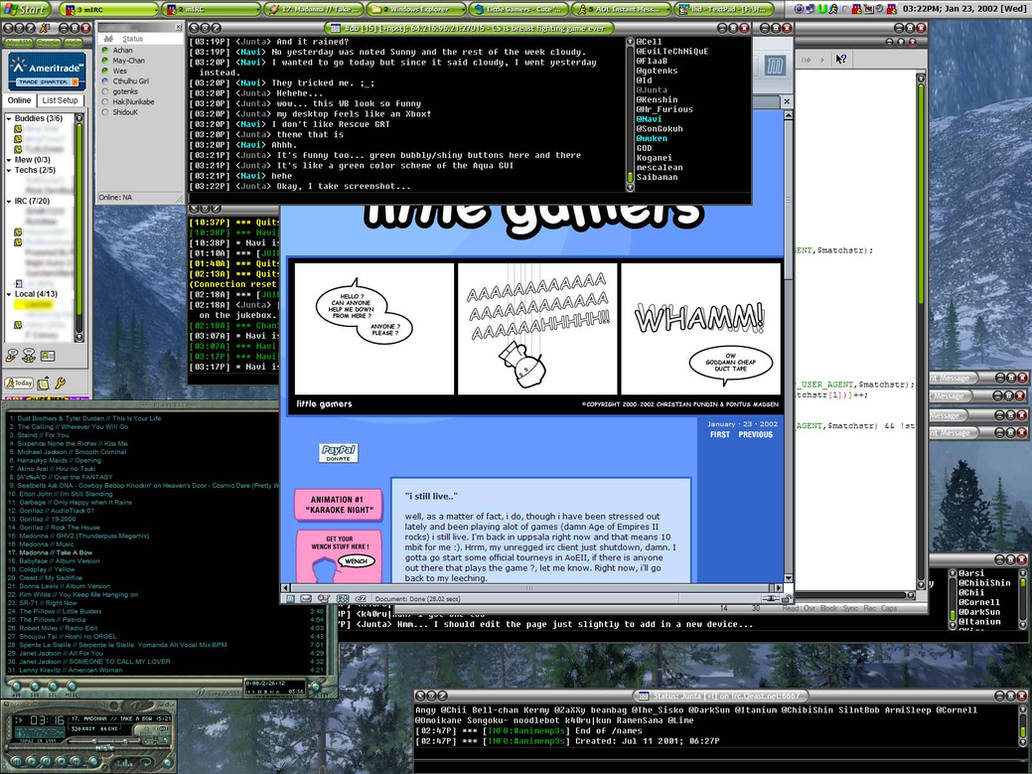Expand the Mew (0/3) buddy group
The image size is (1032, 774).
pos(9,159)
